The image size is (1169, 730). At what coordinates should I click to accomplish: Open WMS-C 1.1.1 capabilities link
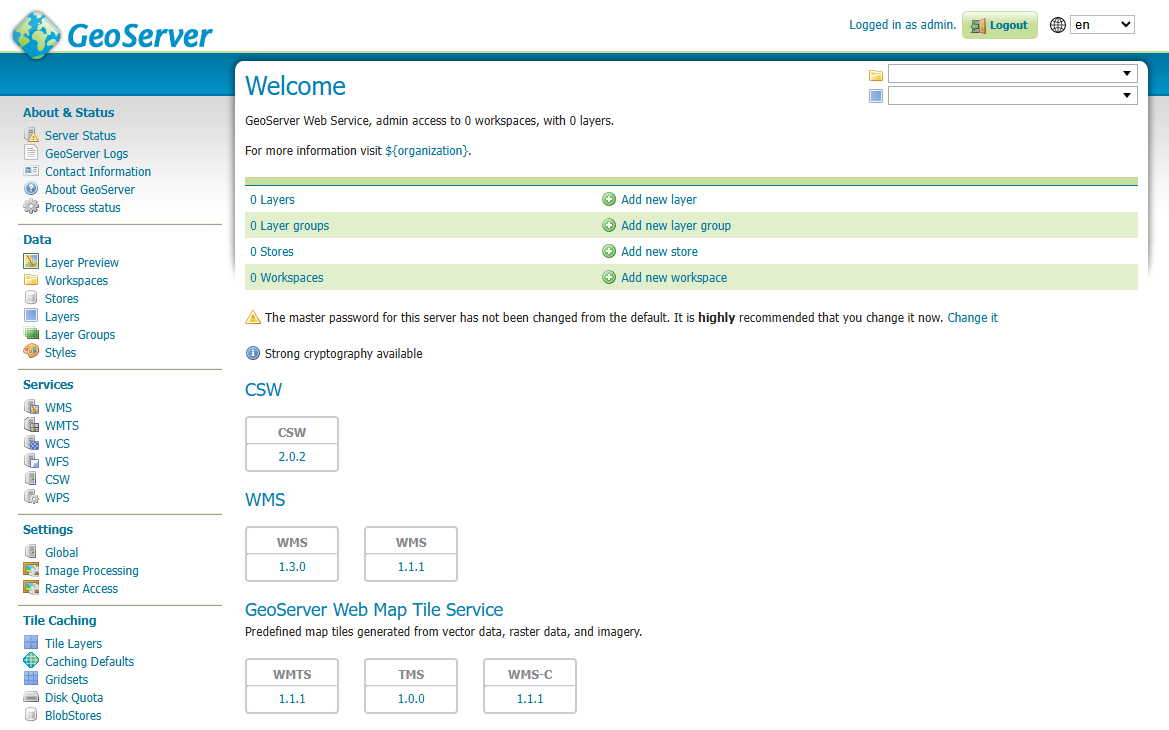pyautogui.click(x=530, y=699)
